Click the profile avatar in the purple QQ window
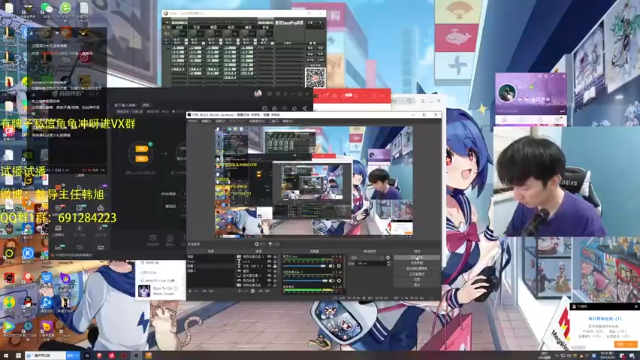This screenshot has height=360, width=640. 507,93
